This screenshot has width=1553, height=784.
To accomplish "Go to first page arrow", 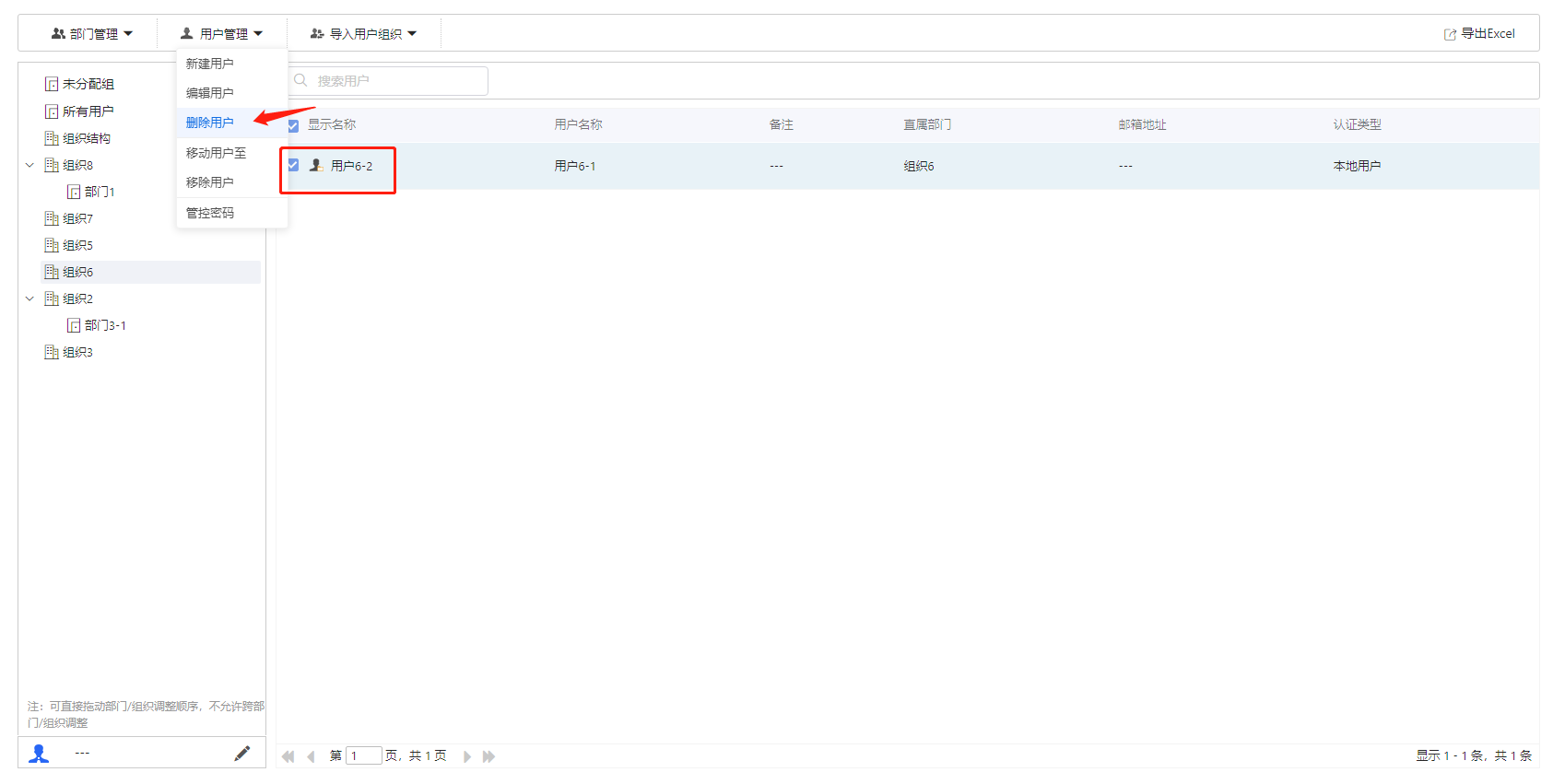I will click(x=288, y=756).
